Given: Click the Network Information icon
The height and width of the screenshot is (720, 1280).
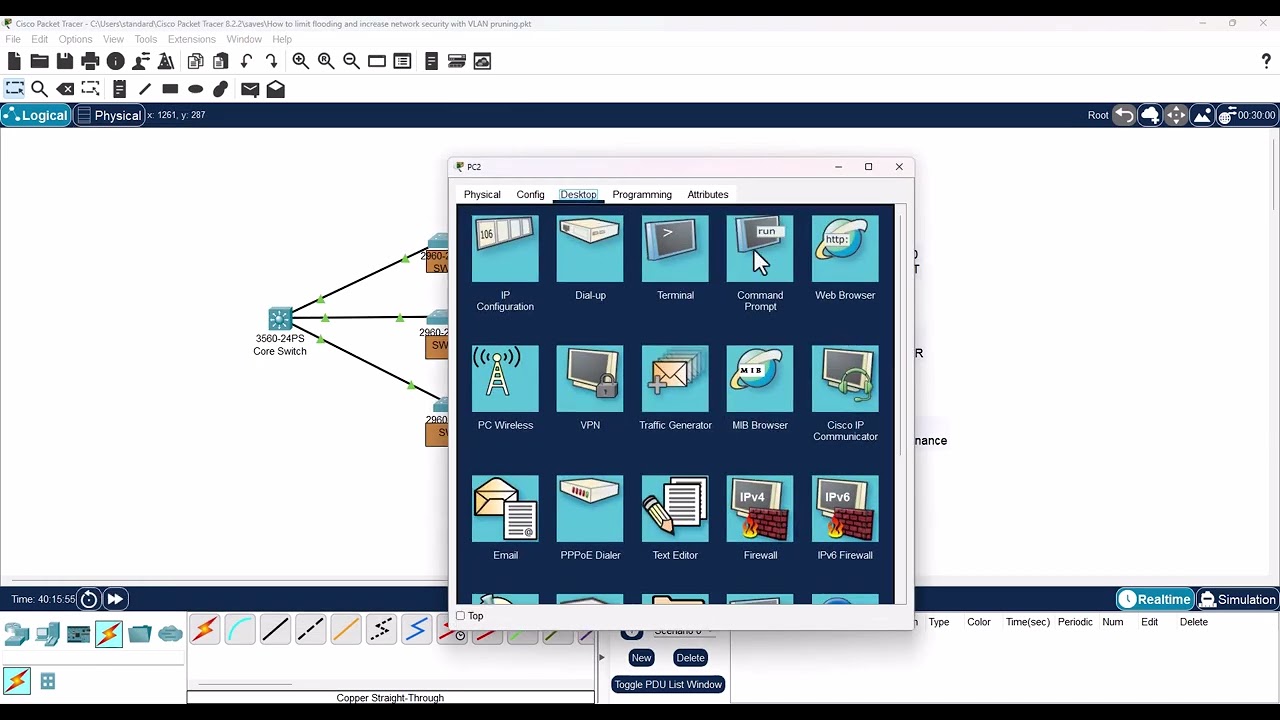Looking at the screenshot, I should (x=115, y=61).
